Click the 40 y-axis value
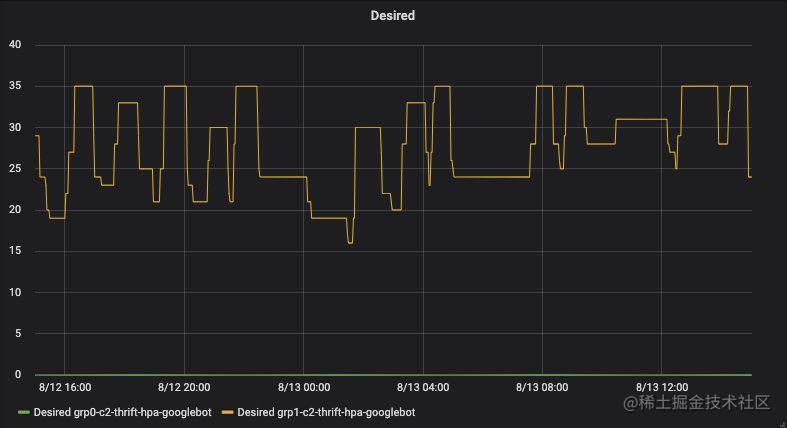This screenshot has height=428, width=787. [15, 45]
